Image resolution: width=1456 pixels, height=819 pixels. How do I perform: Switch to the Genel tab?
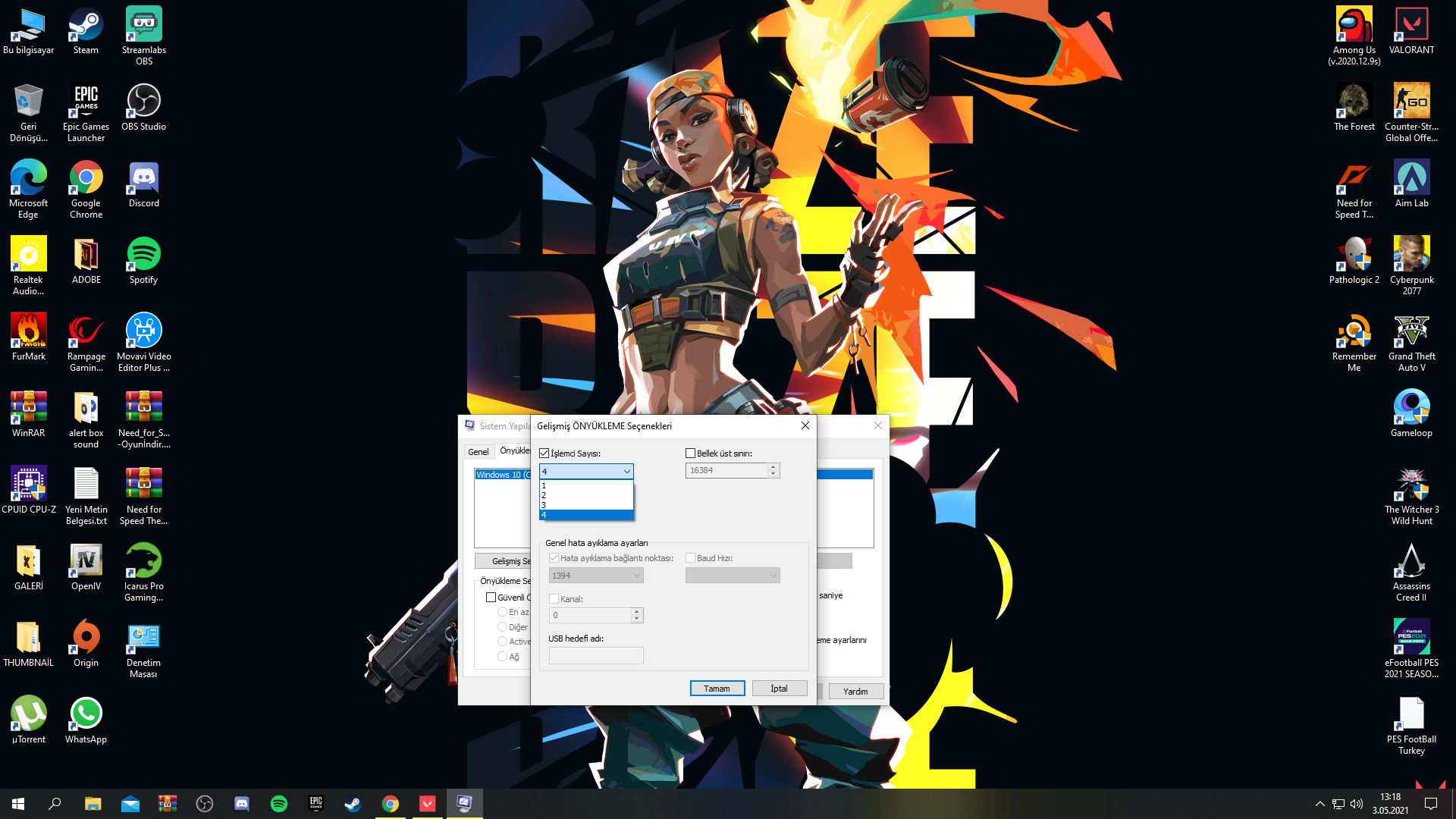pyautogui.click(x=478, y=452)
